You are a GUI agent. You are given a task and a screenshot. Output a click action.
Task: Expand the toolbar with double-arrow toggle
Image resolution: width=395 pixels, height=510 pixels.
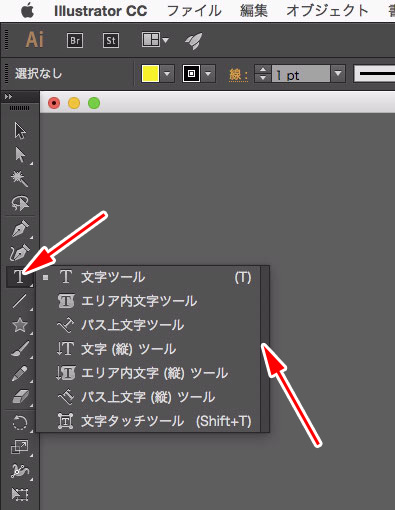click(9, 97)
